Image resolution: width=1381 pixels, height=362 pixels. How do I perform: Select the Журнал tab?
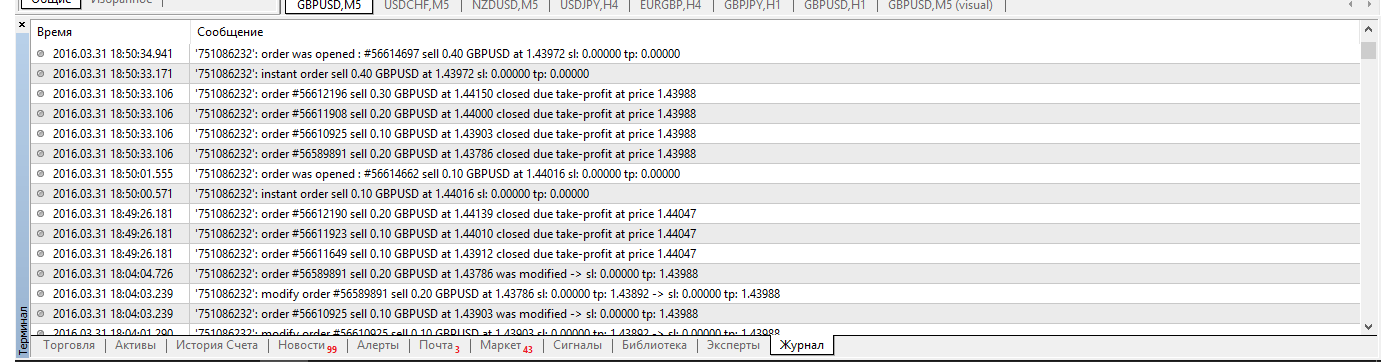coord(802,346)
